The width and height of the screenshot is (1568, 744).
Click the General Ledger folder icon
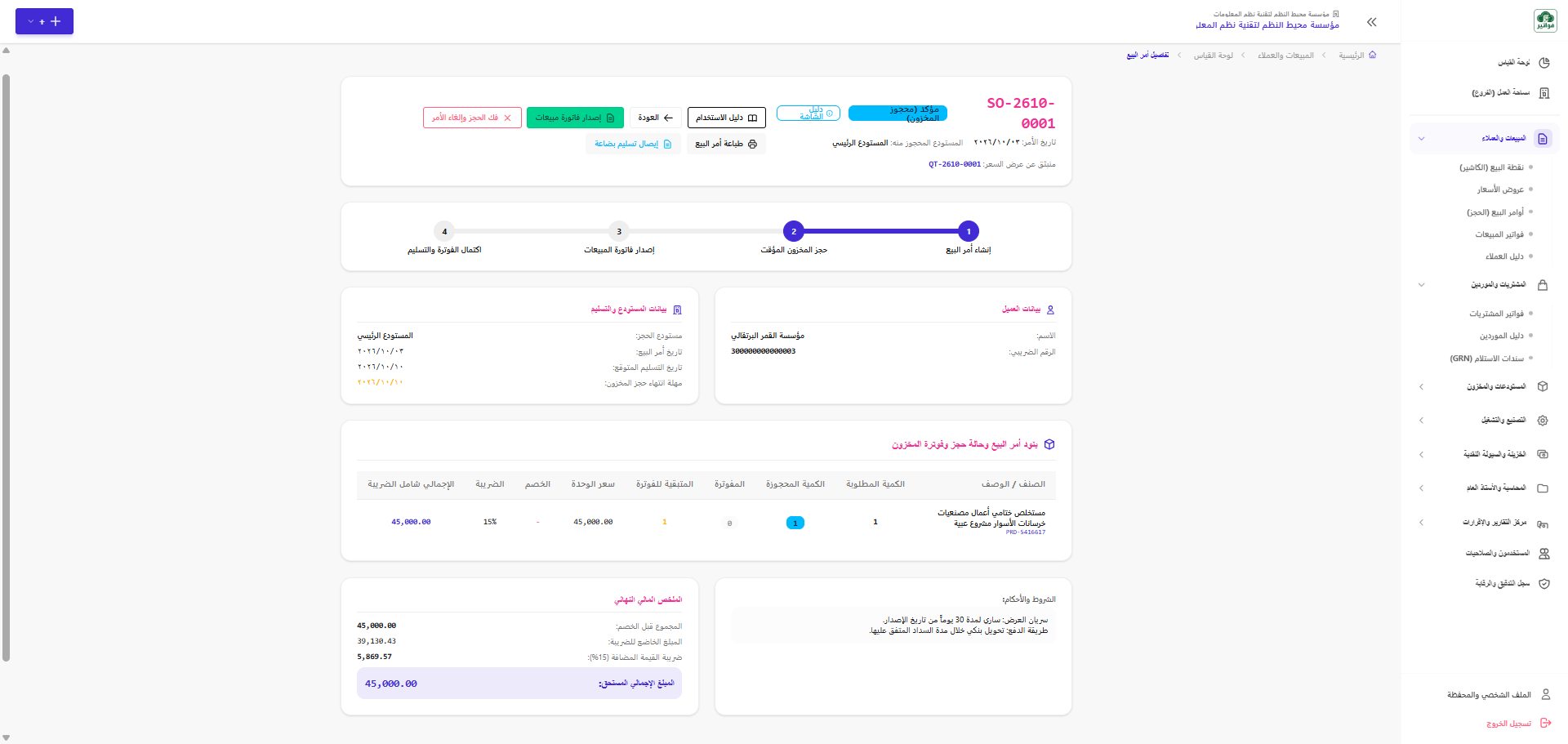point(1543,488)
